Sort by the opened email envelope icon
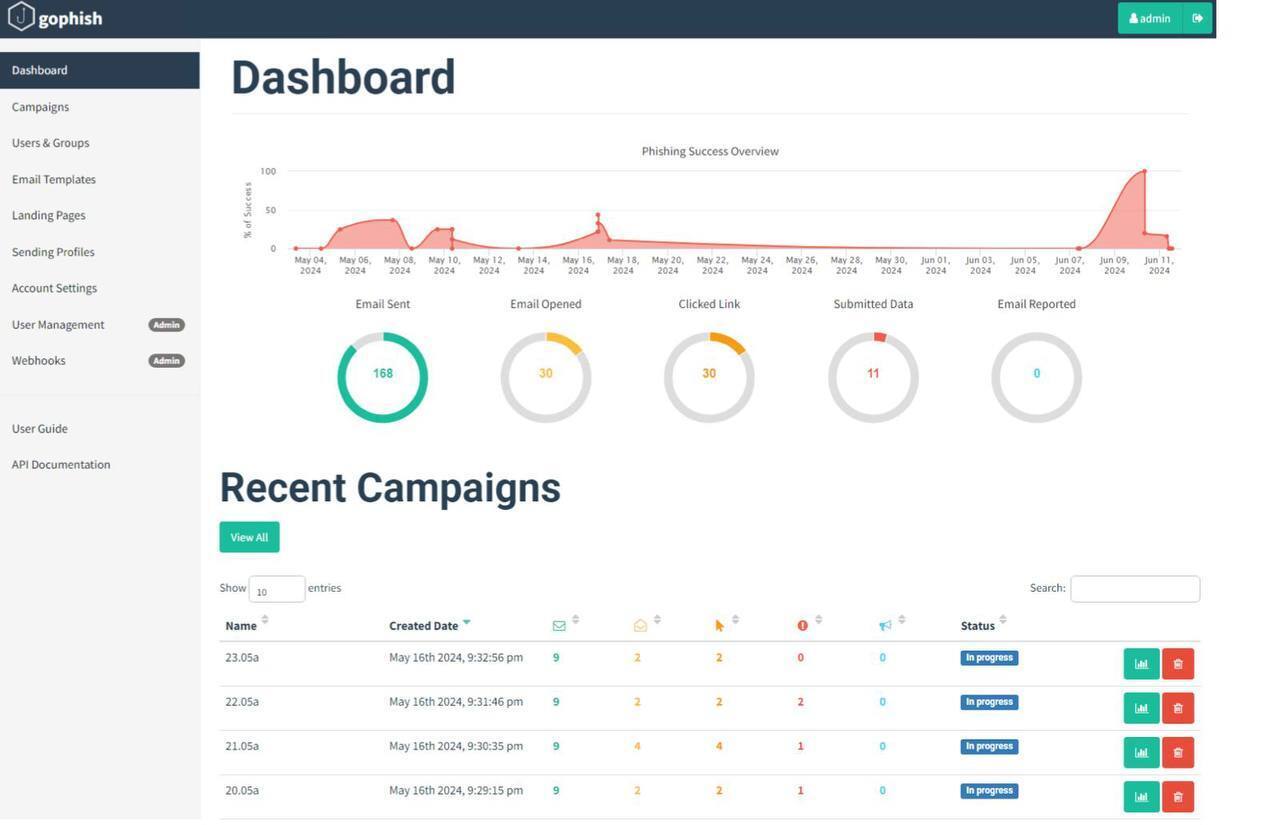This screenshot has width=1280, height=825. [x=640, y=626]
